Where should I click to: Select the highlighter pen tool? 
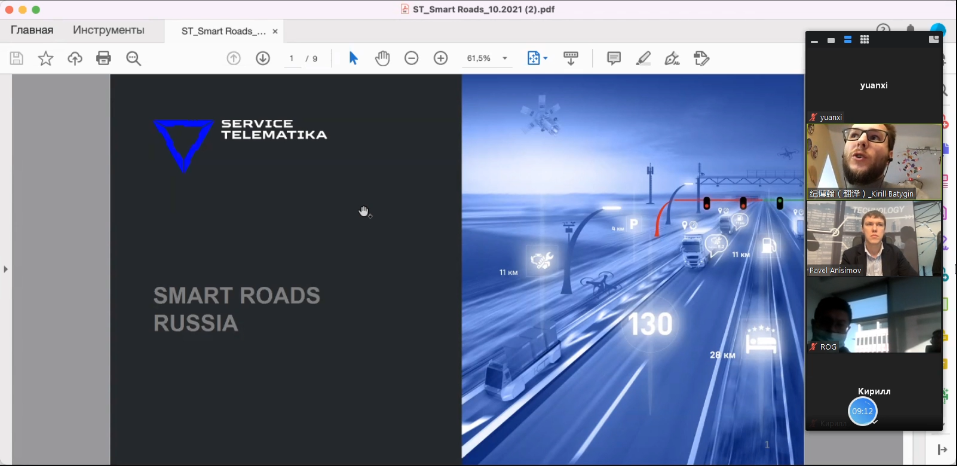[x=643, y=59]
